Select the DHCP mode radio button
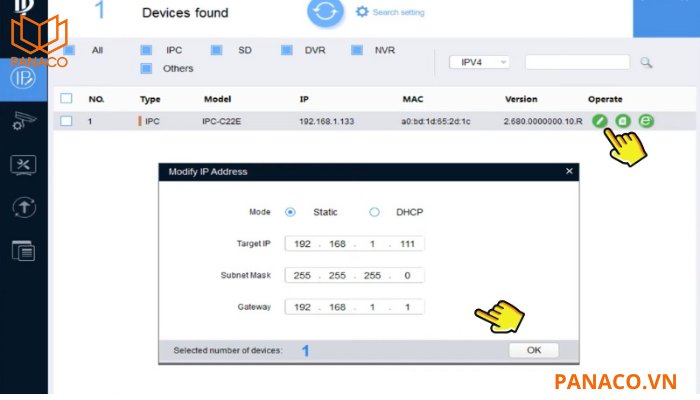Screen dimensions: 700x400 tap(374, 212)
